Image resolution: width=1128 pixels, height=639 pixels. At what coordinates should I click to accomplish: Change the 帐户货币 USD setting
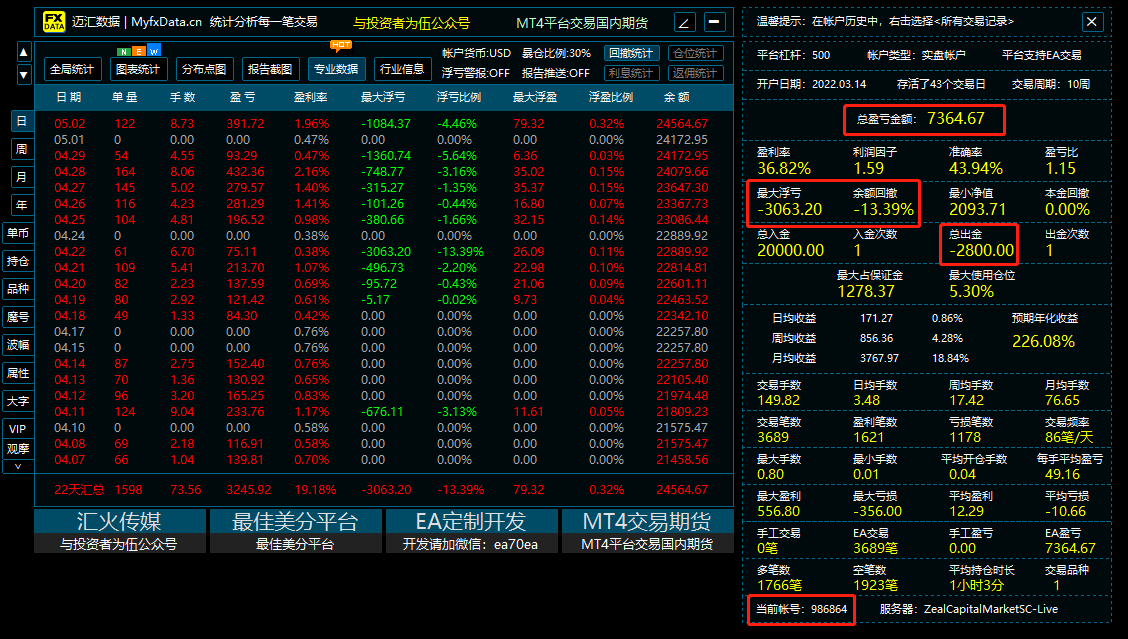point(476,53)
